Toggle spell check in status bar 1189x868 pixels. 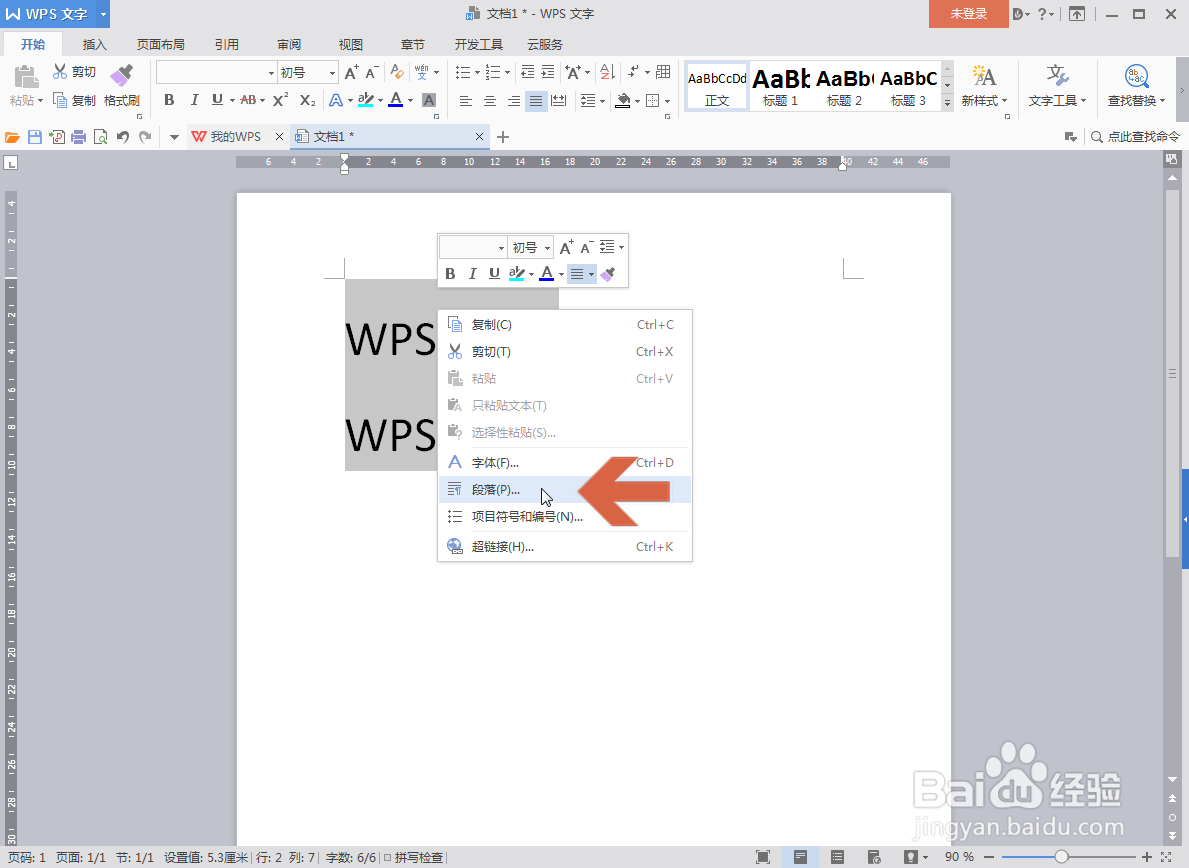point(413,857)
